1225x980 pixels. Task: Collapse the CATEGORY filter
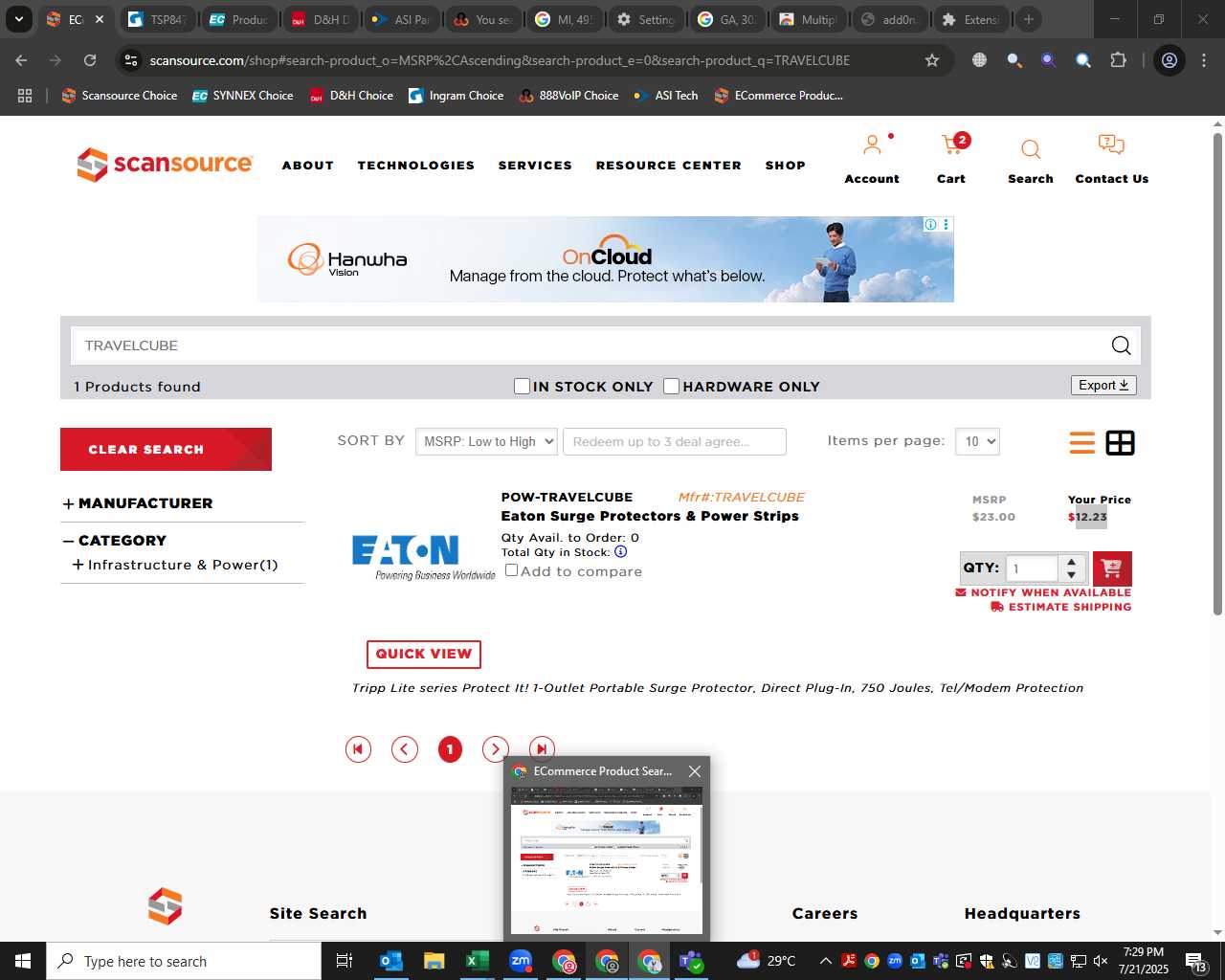[68, 542]
